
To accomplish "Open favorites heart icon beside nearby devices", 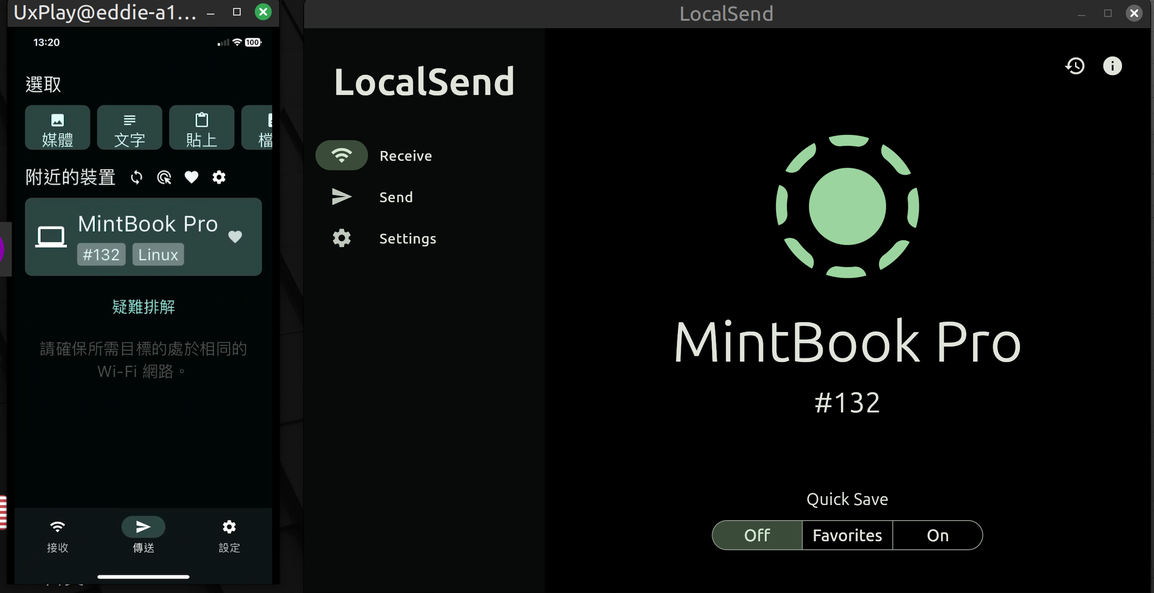I will pyautogui.click(x=191, y=177).
